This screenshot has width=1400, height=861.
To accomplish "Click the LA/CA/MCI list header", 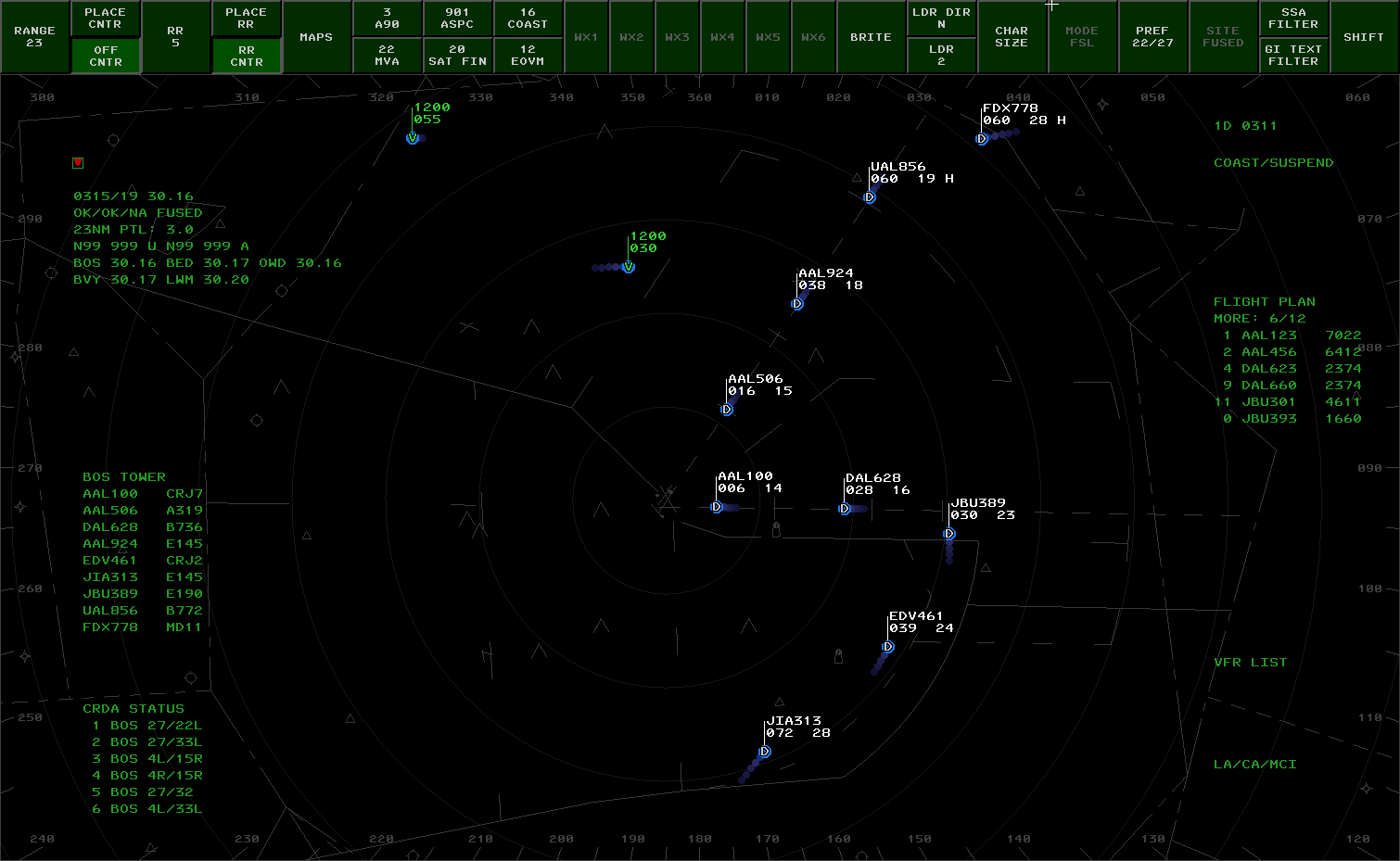I will pos(1255,765).
